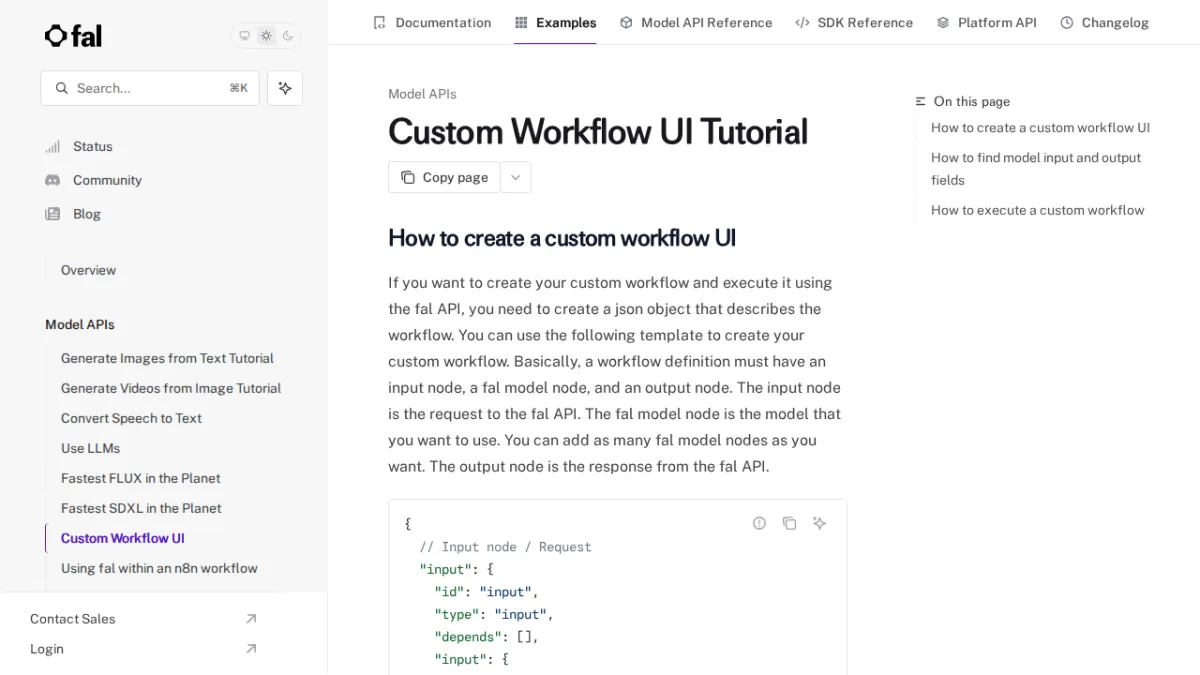Switch to system theme mode icon
Image resolution: width=1200 pixels, height=675 pixels.
pyautogui.click(x=245, y=36)
